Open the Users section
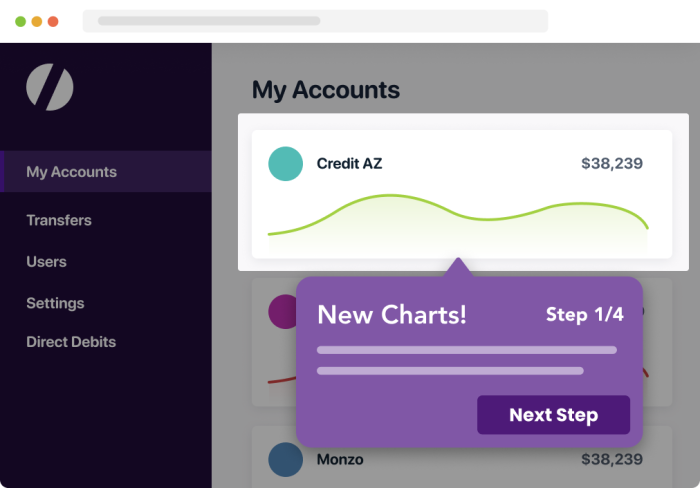The height and width of the screenshot is (488, 700). [x=46, y=262]
